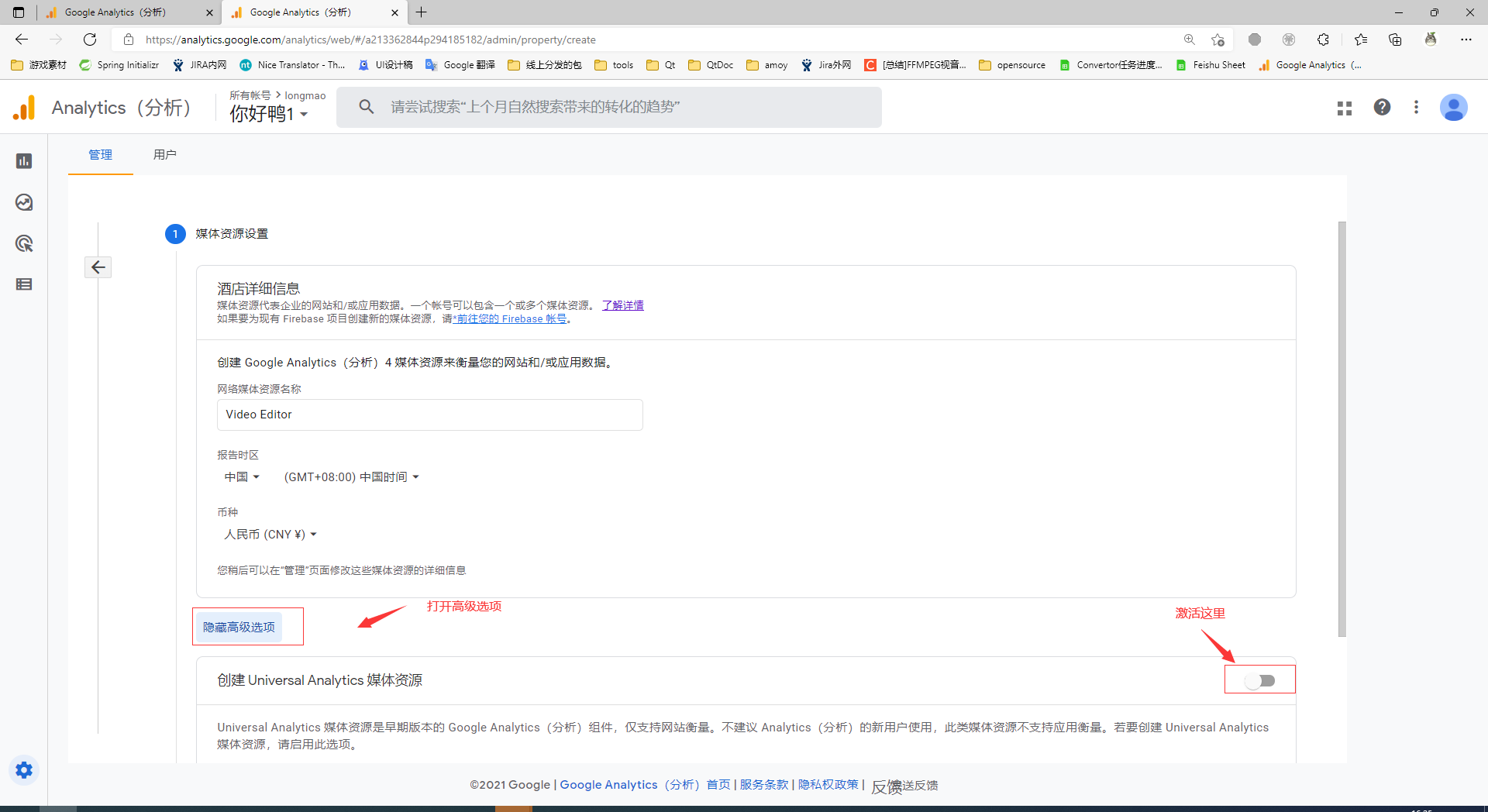The width and height of the screenshot is (1488, 812).
Task: Open the amoy bookmark folder
Action: coord(767,65)
